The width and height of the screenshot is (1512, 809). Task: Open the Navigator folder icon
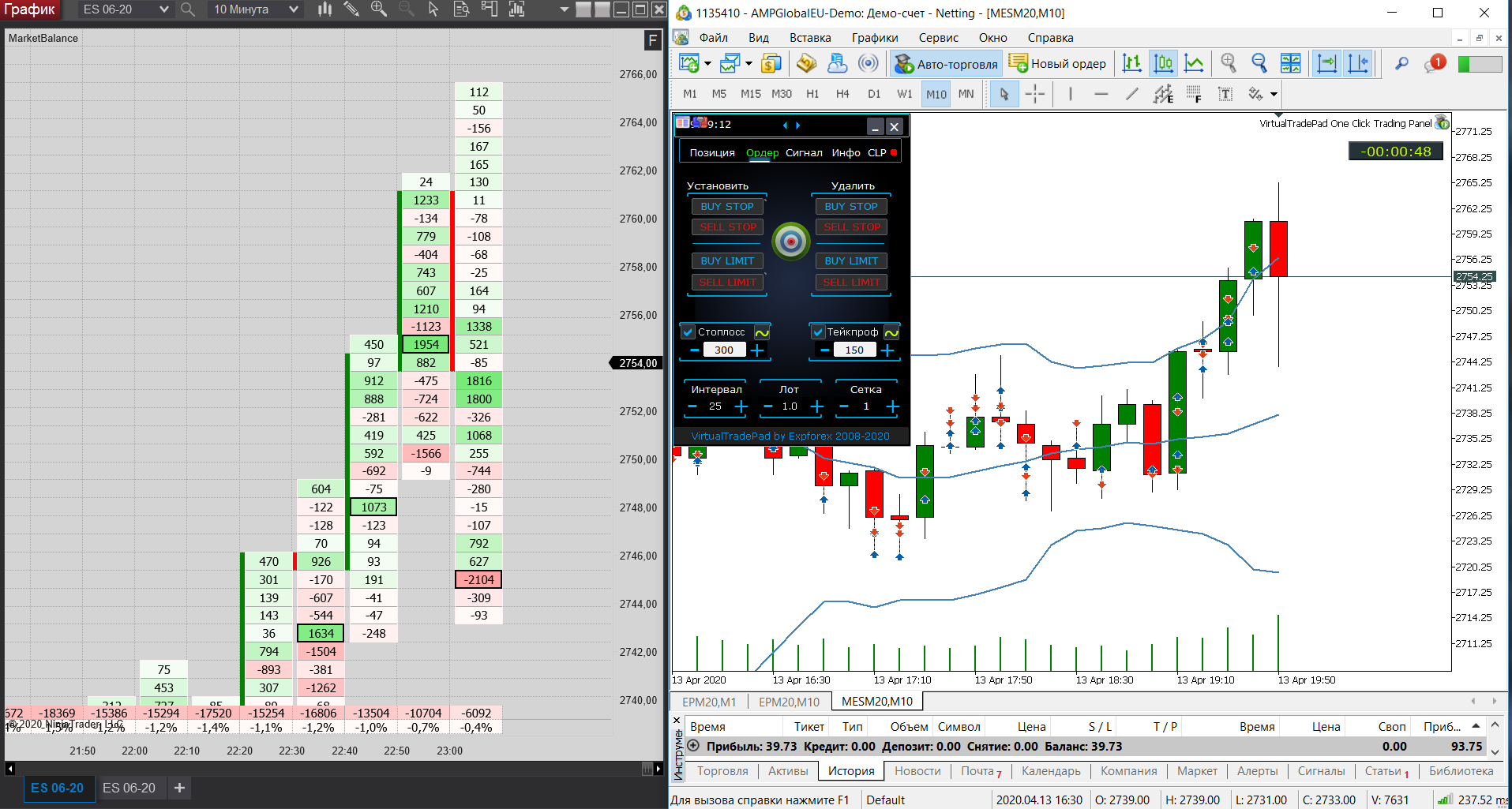click(x=806, y=64)
